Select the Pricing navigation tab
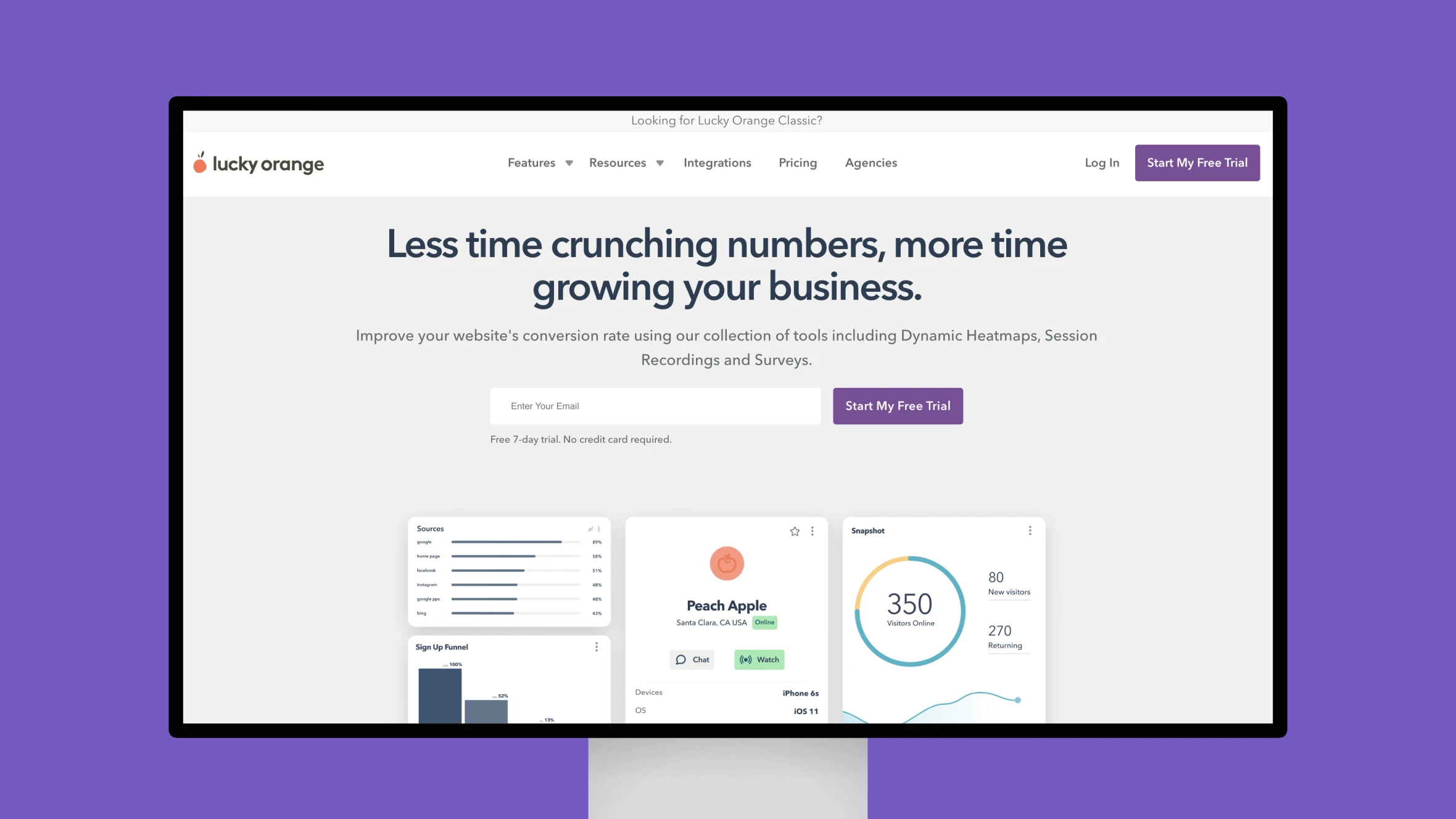This screenshot has height=819, width=1456. pos(797,162)
